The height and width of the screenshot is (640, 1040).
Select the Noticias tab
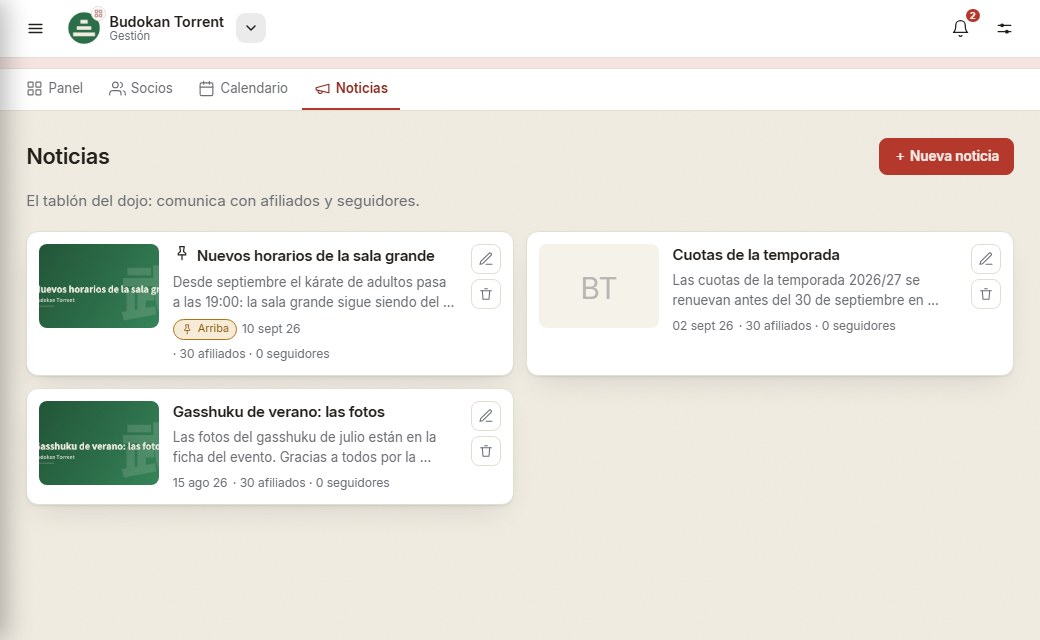pyautogui.click(x=351, y=88)
